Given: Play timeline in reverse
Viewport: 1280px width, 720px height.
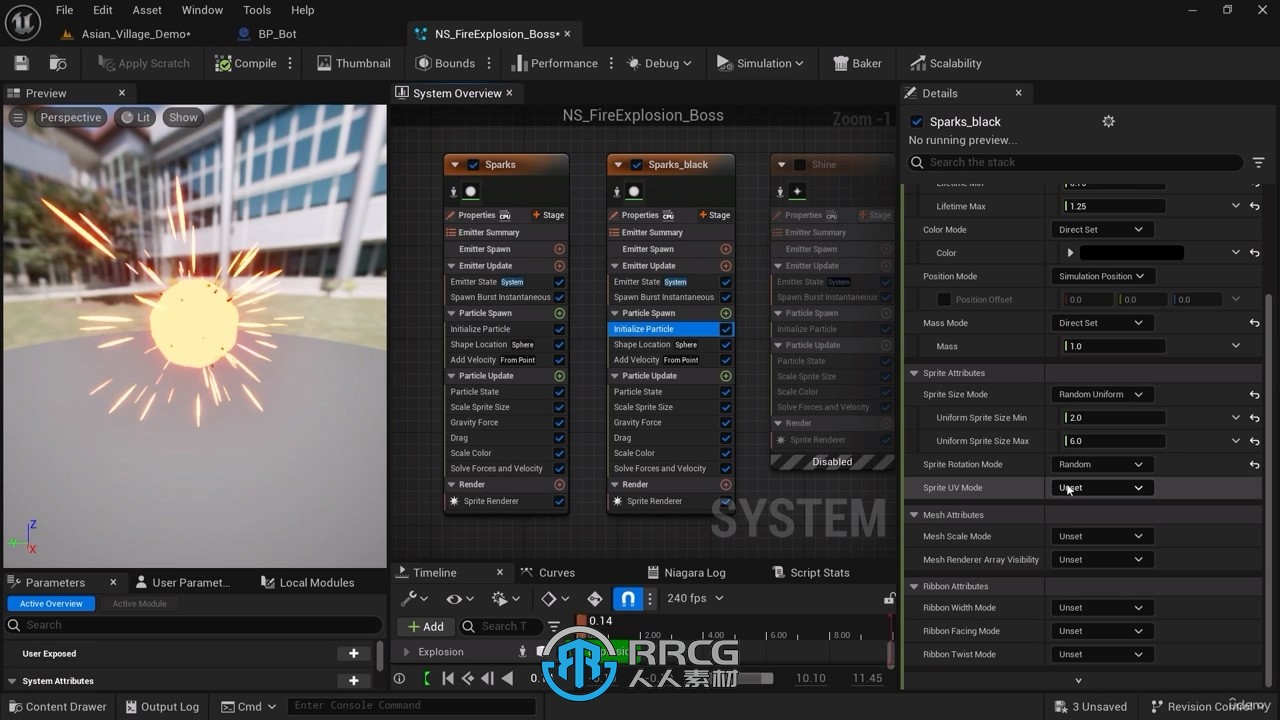Looking at the screenshot, I should pos(508,678).
